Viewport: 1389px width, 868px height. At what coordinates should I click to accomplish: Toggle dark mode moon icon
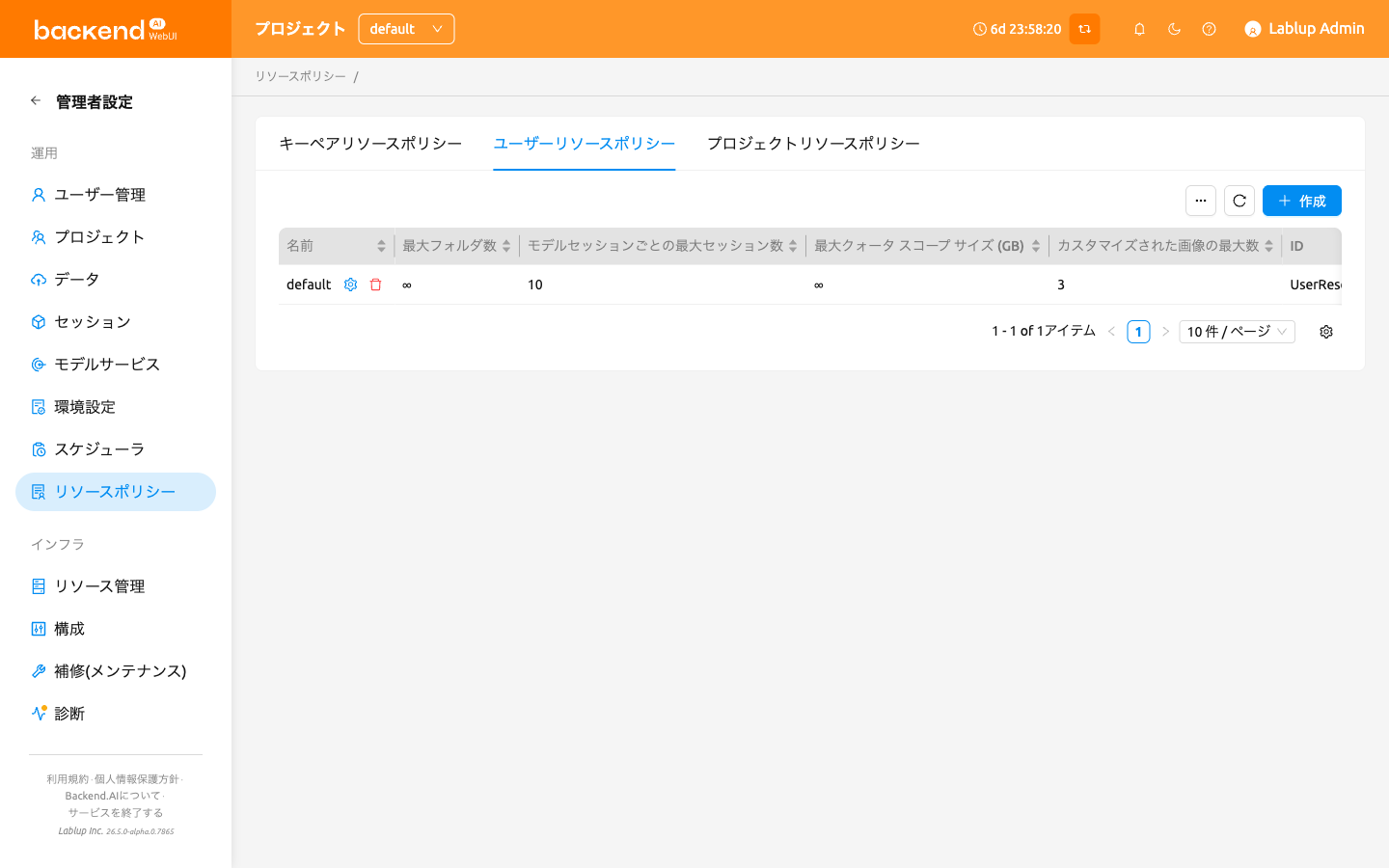1174,29
